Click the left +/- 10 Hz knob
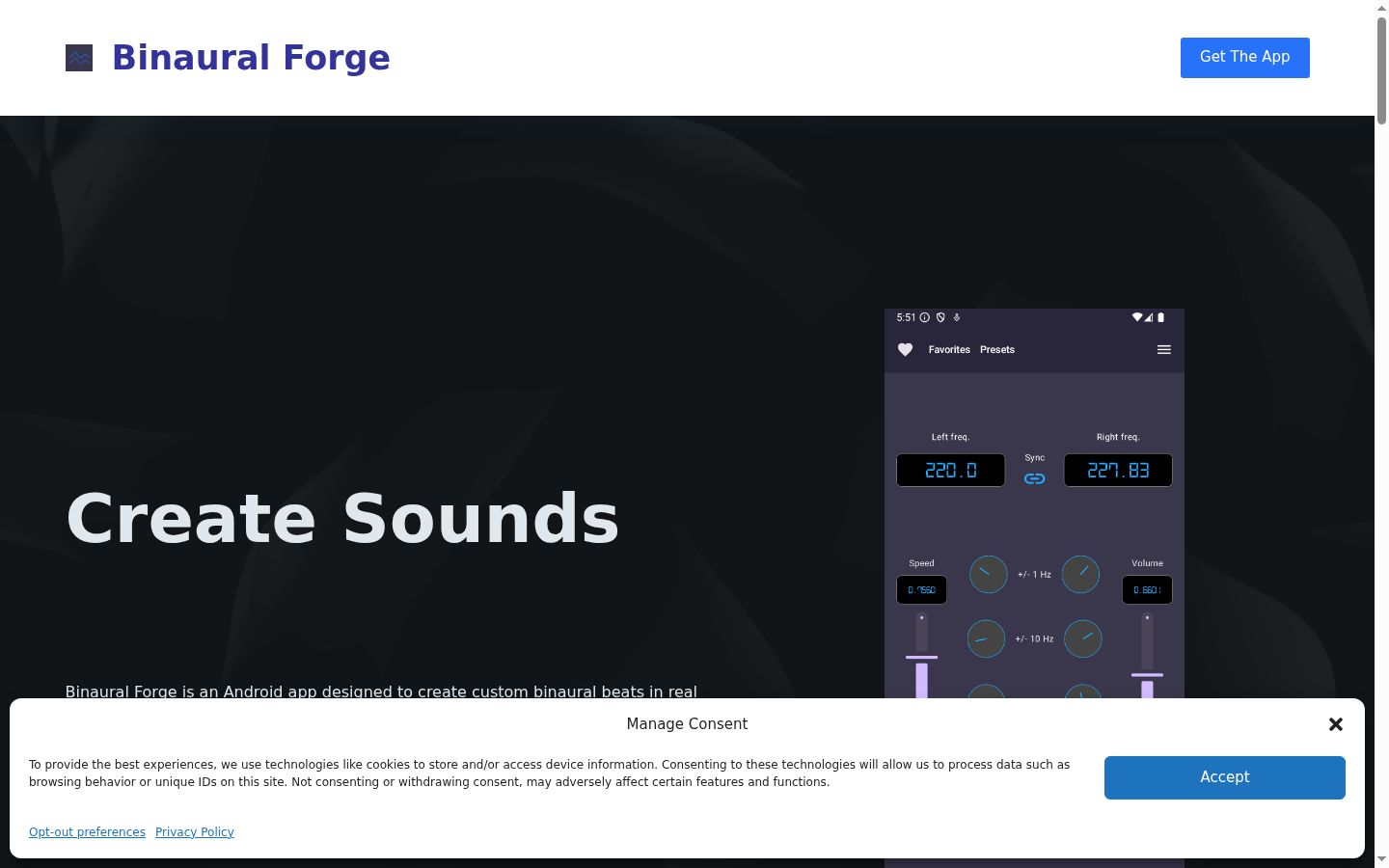 coord(986,638)
